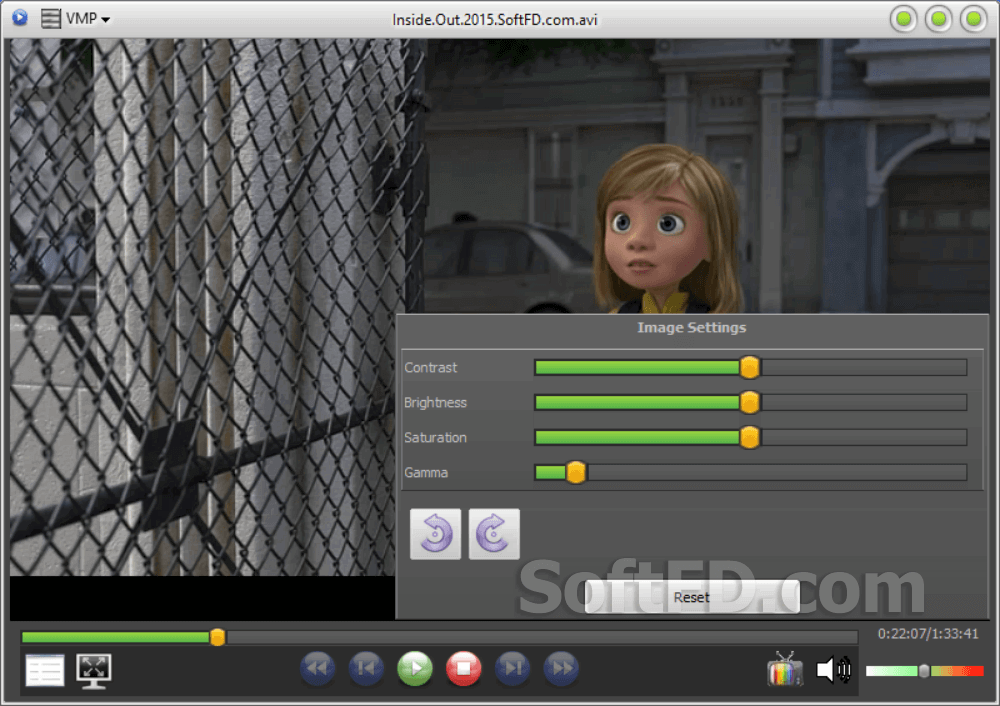Click the middle green window button
This screenshot has width=1000, height=706.
click(x=939, y=19)
